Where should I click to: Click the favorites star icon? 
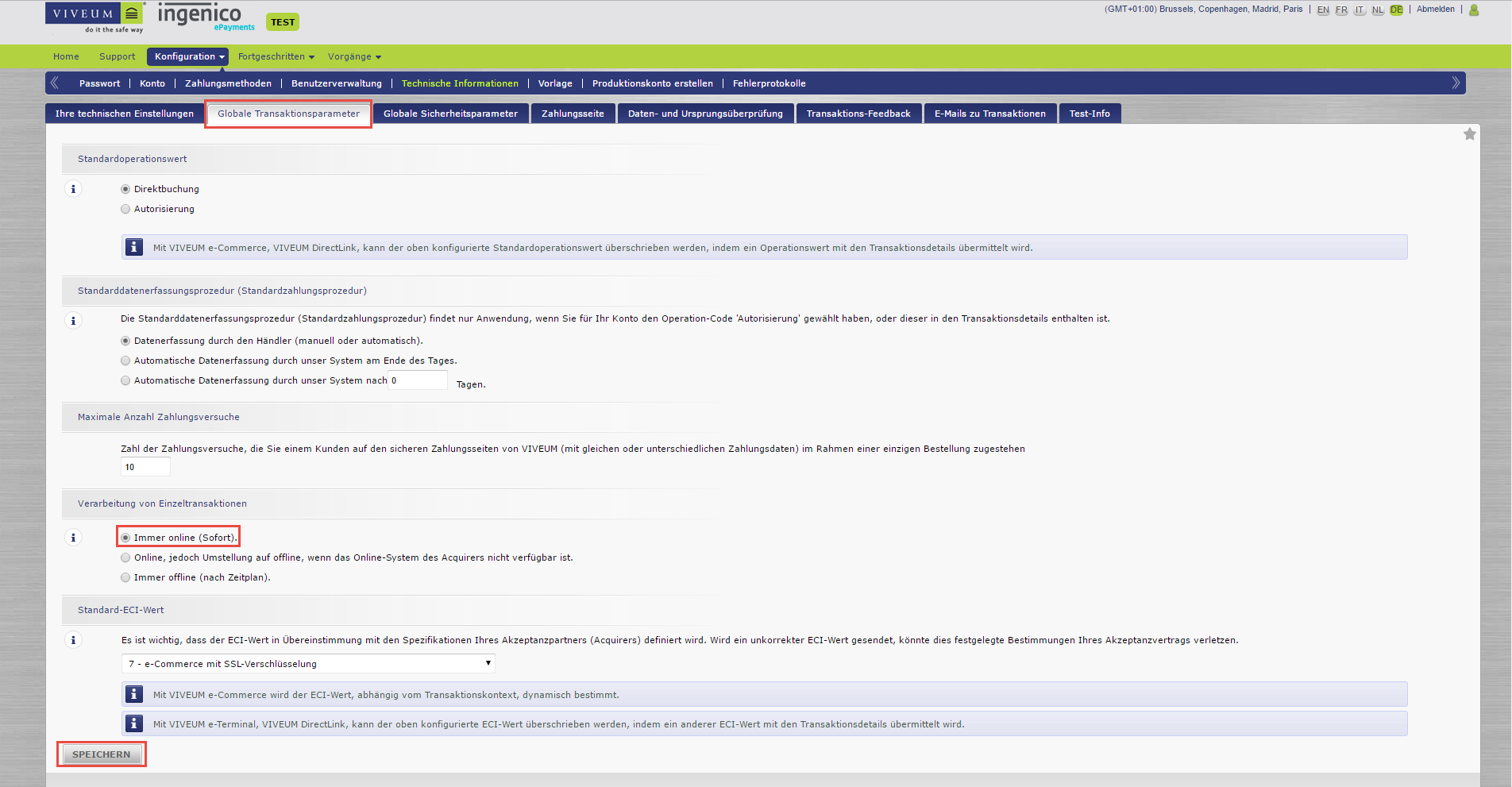click(x=1469, y=134)
